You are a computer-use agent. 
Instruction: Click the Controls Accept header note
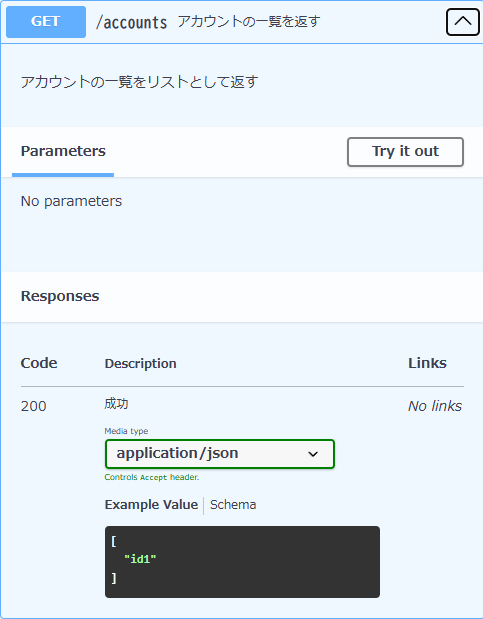pos(152,477)
